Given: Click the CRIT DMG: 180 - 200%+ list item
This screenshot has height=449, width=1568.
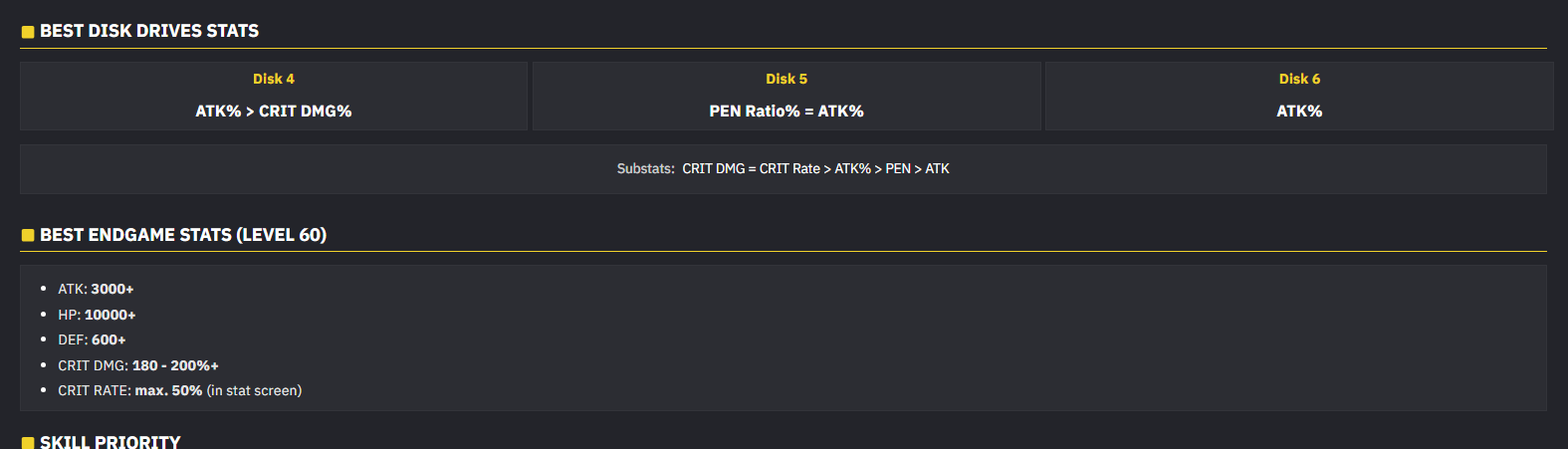Looking at the screenshot, I should (x=138, y=365).
